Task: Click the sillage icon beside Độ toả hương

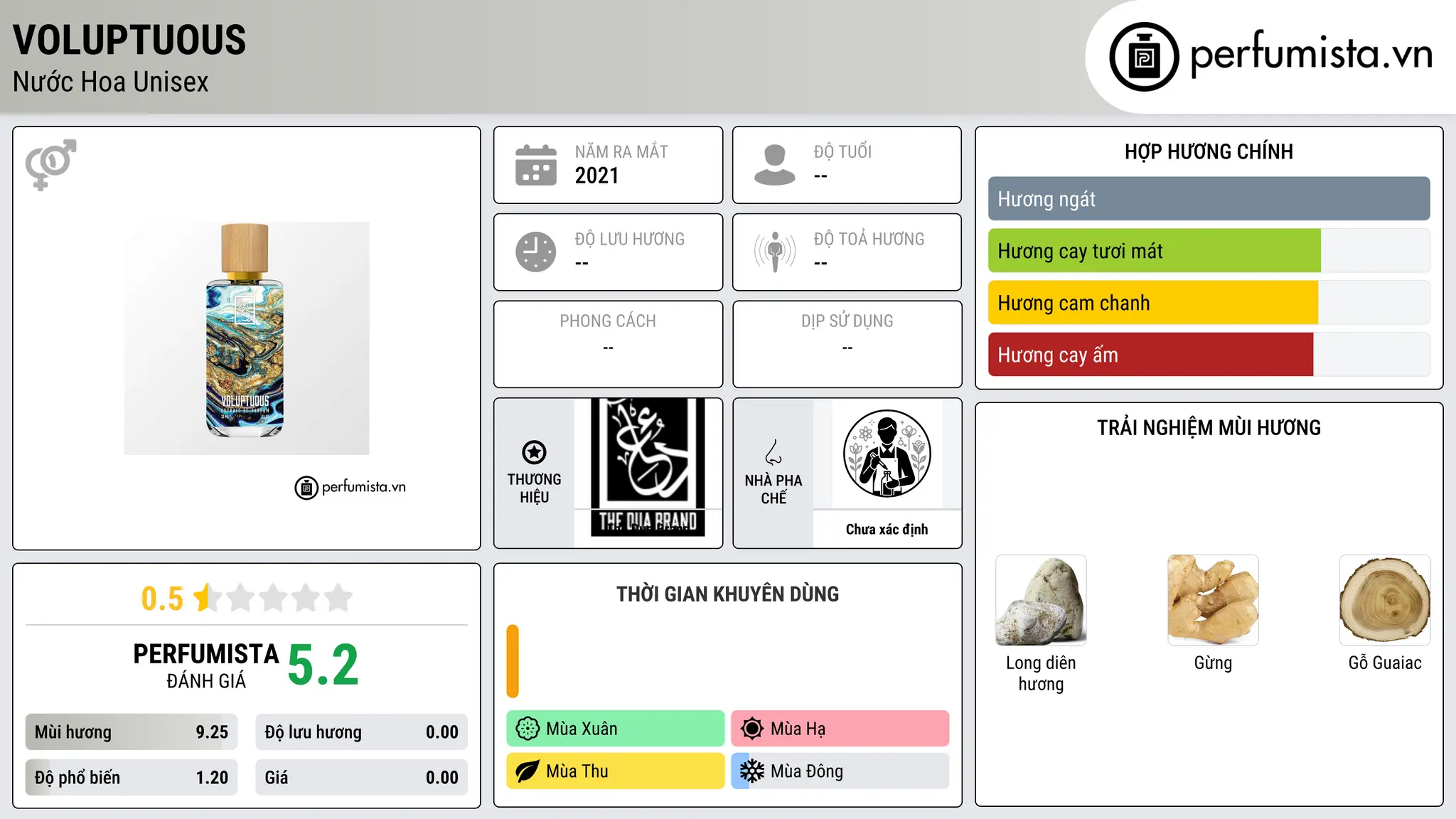Action: click(774, 252)
